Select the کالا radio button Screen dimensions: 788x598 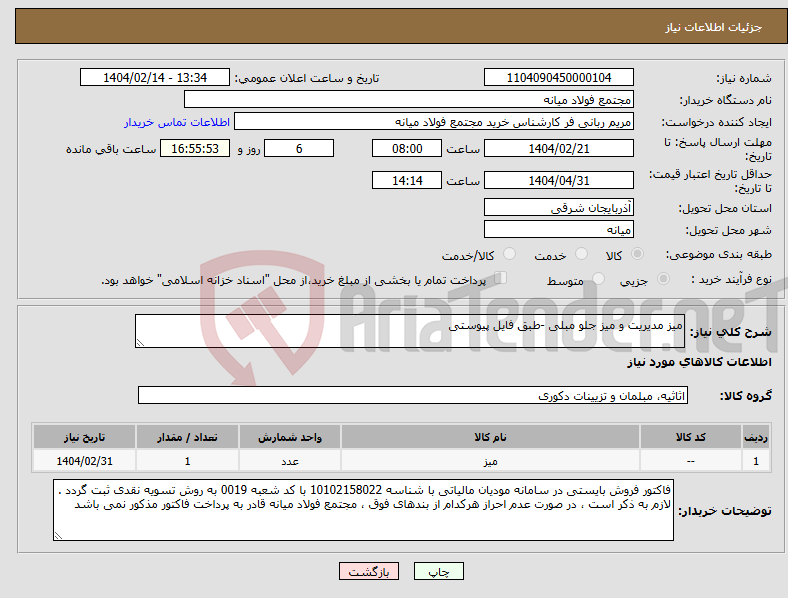pyautogui.click(x=637, y=254)
